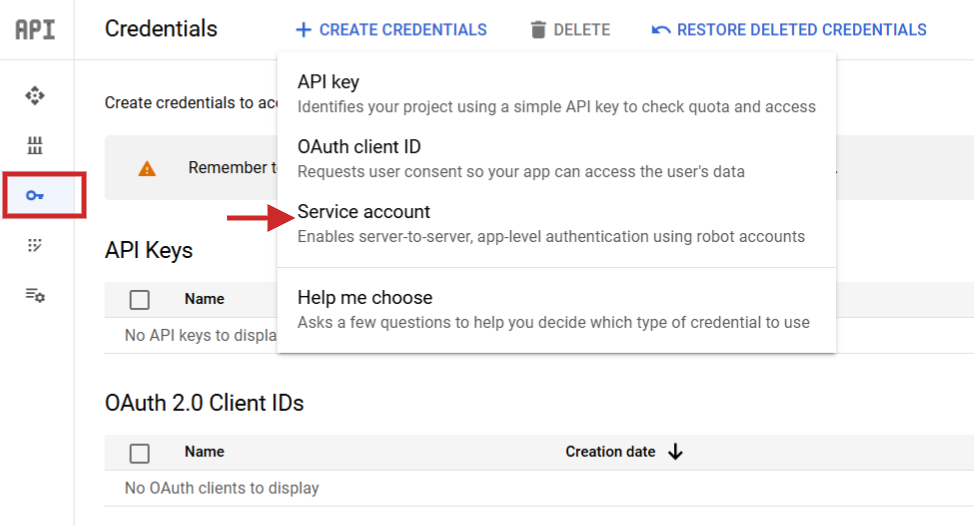The width and height of the screenshot is (974, 526).
Task: Select the Credentials key icon
Action: (x=35, y=195)
